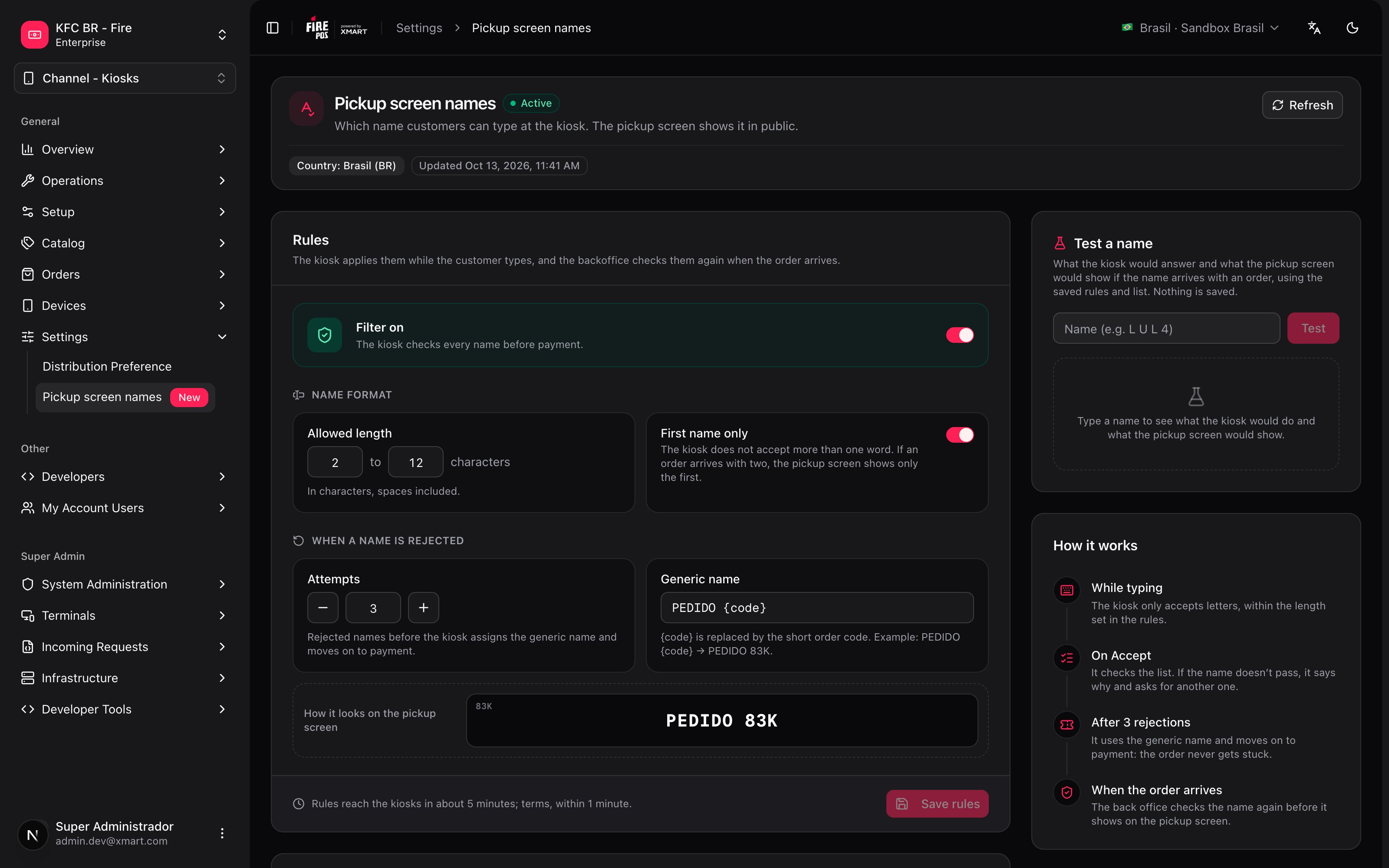The width and height of the screenshot is (1389, 868).
Task: Open user menu three-dot icon
Action: pos(222,833)
